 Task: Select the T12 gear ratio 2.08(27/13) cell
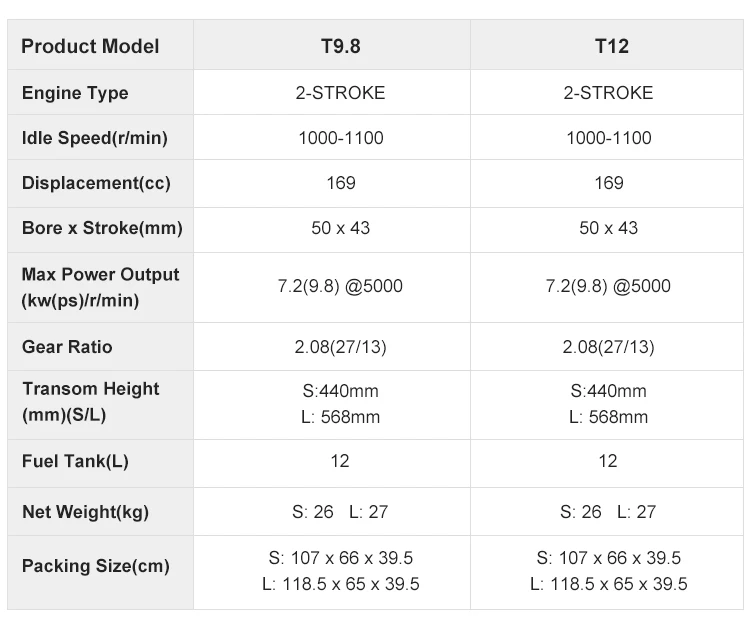pyautogui.click(x=608, y=347)
